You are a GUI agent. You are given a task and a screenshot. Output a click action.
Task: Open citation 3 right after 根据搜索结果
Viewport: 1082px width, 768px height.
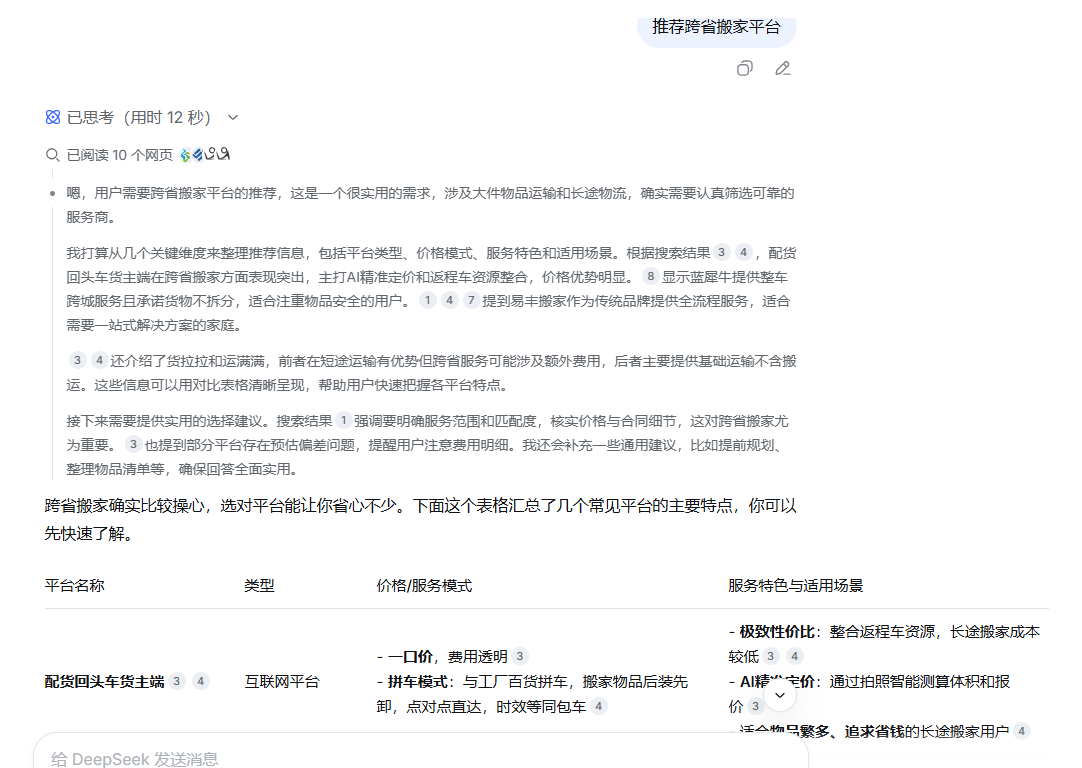[x=721, y=253]
